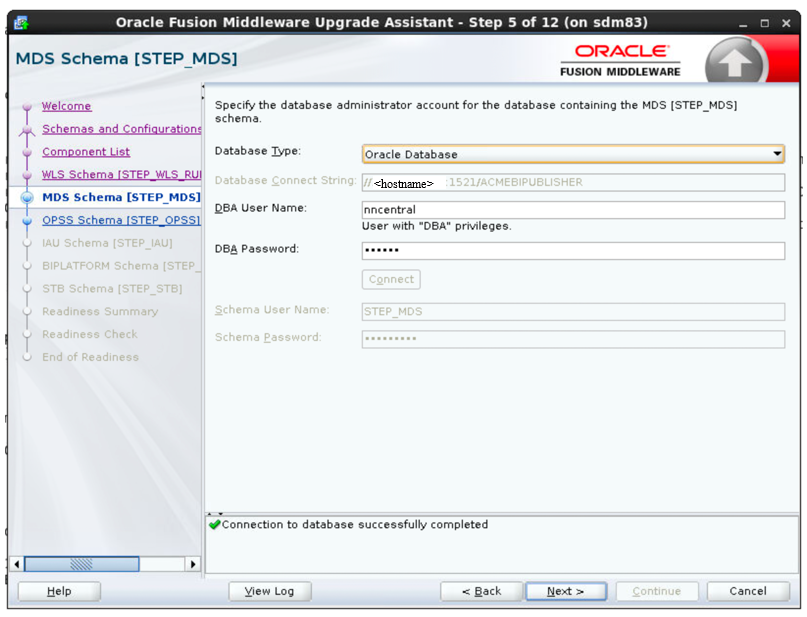The width and height of the screenshot is (807, 617).
Task: Click the Oracle upgrade arrow logo icon
Action: [735, 62]
